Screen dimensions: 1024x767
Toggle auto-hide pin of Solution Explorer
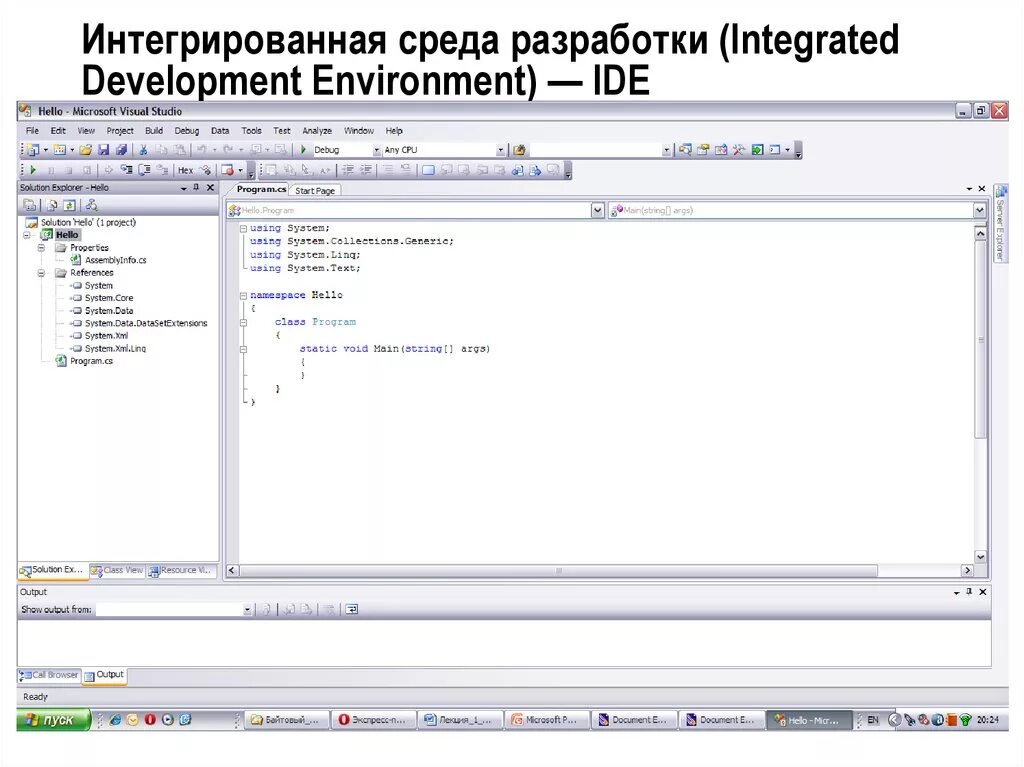196,188
